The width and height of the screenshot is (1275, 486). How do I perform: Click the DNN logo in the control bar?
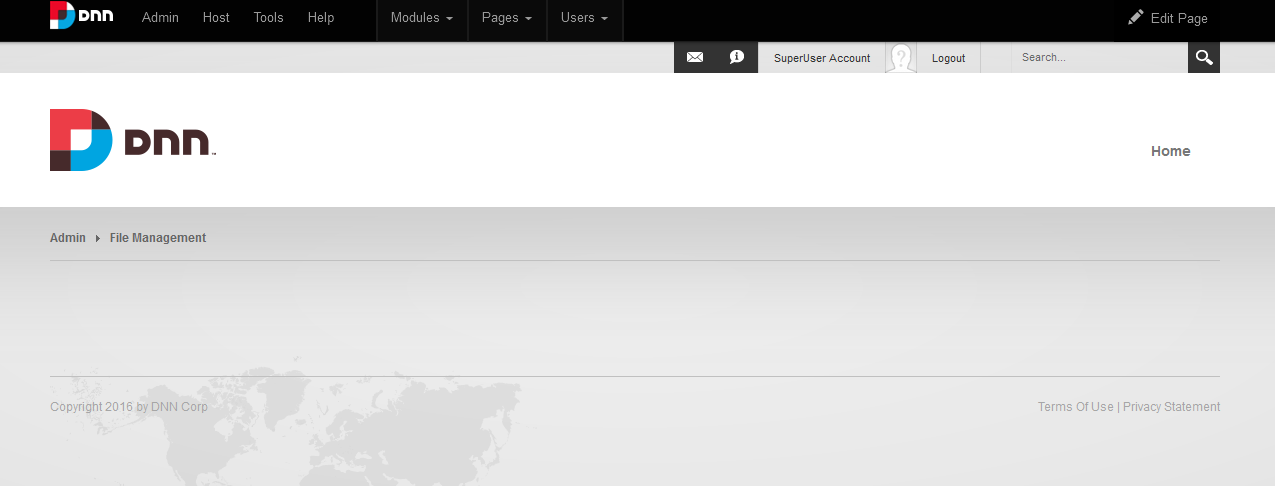pos(82,15)
